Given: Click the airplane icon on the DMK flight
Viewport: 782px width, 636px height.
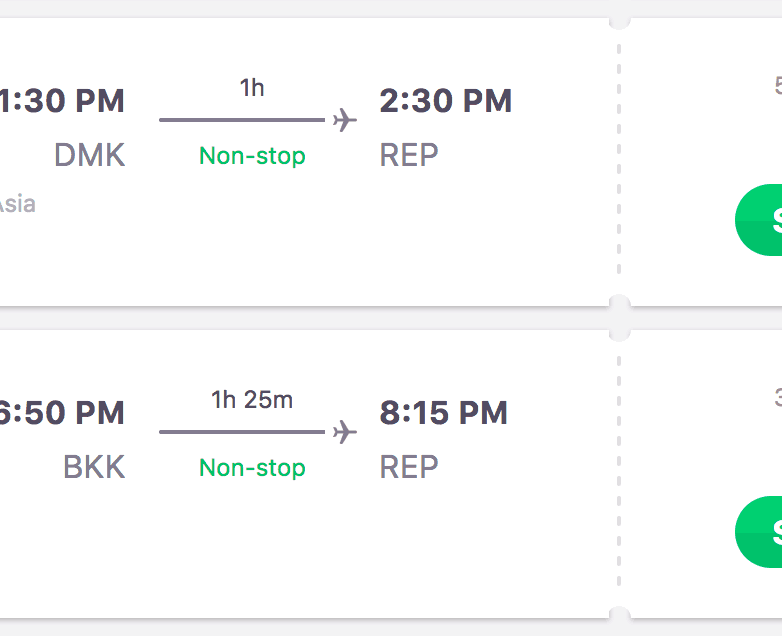Looking at the screenshot, I should coord(345,120).
